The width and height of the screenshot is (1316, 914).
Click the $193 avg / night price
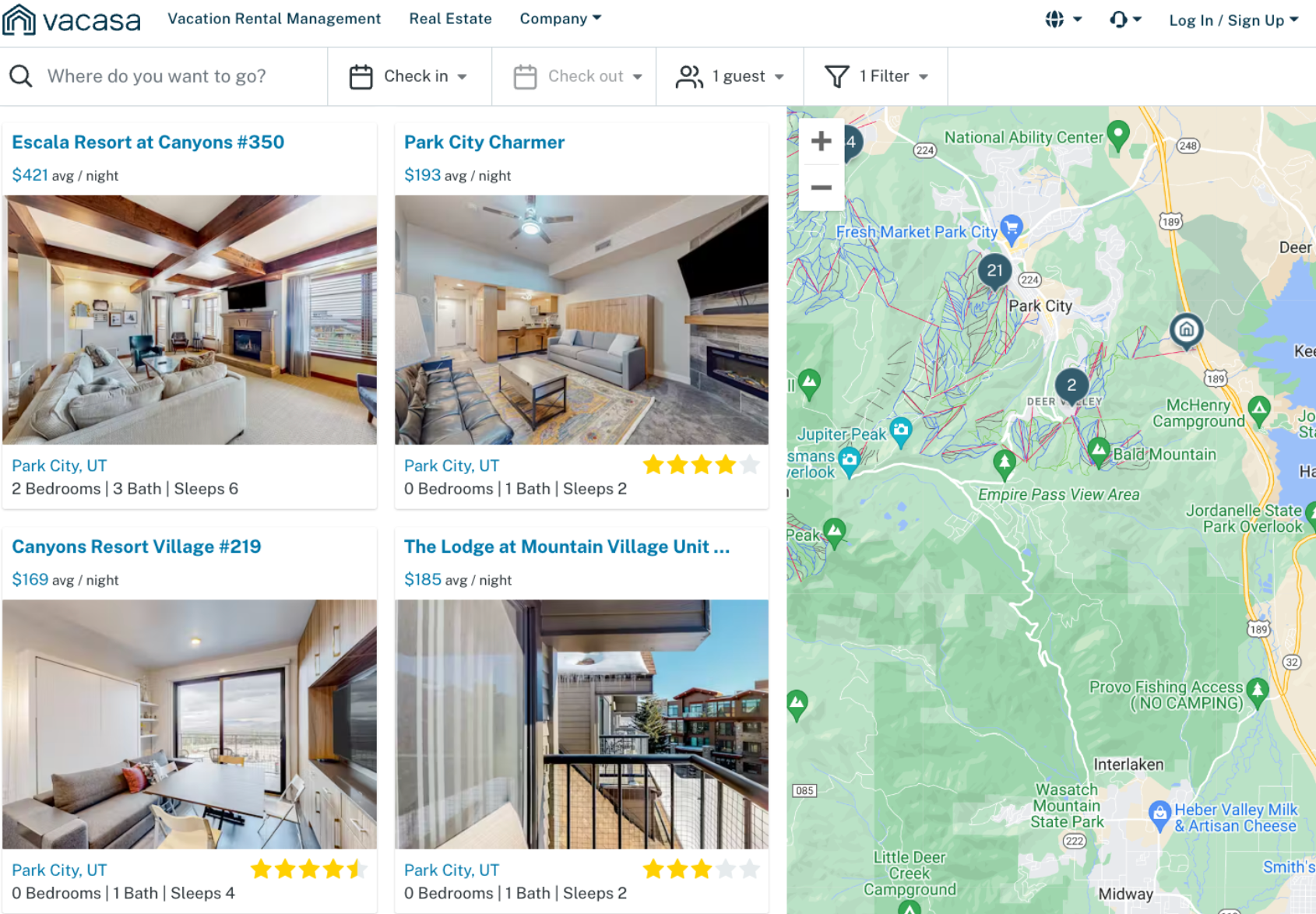pos(458,175)
